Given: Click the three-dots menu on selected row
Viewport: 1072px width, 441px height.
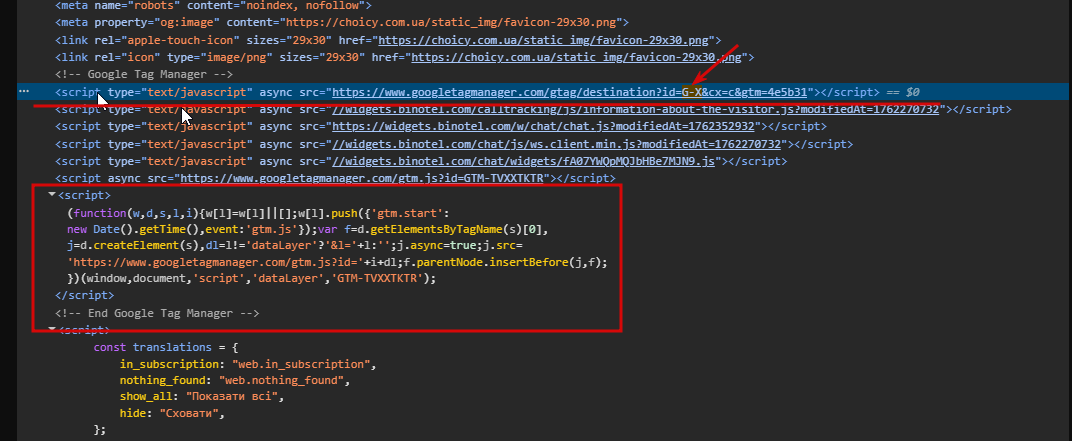Looking at the screenshot, I should point(24,91).
